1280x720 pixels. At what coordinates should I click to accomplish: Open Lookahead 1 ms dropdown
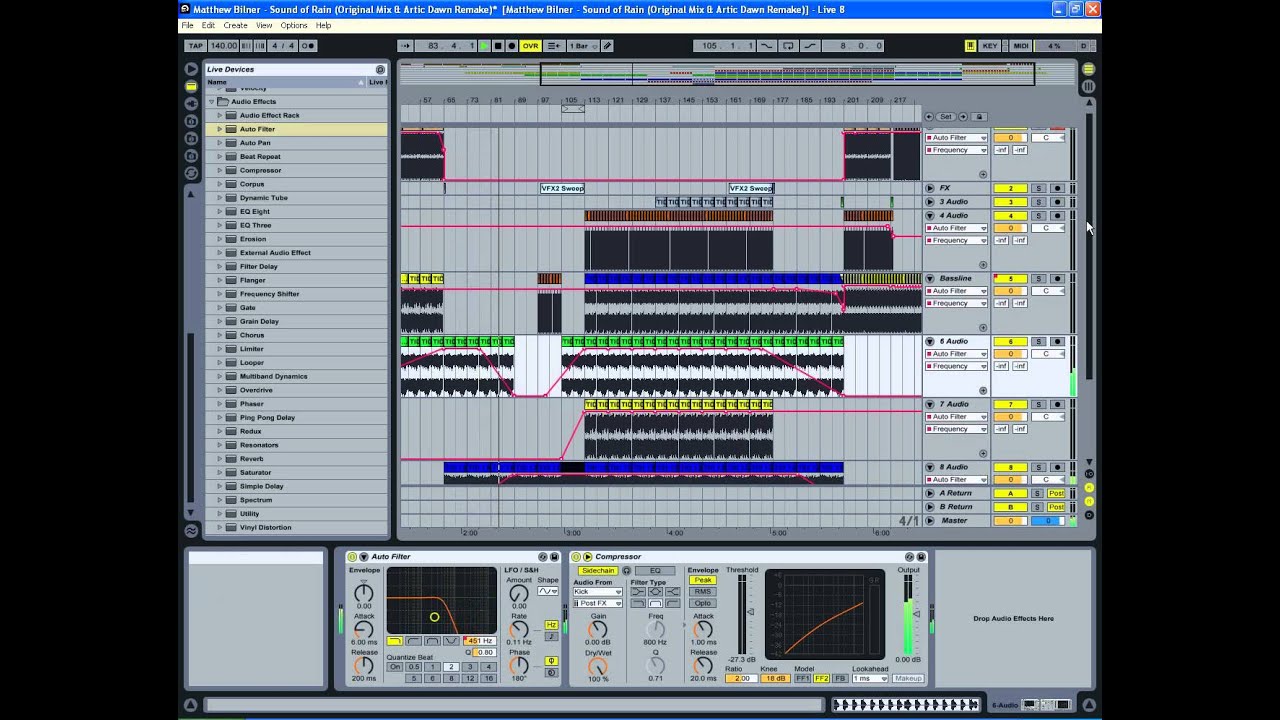[x=868, y=678]
